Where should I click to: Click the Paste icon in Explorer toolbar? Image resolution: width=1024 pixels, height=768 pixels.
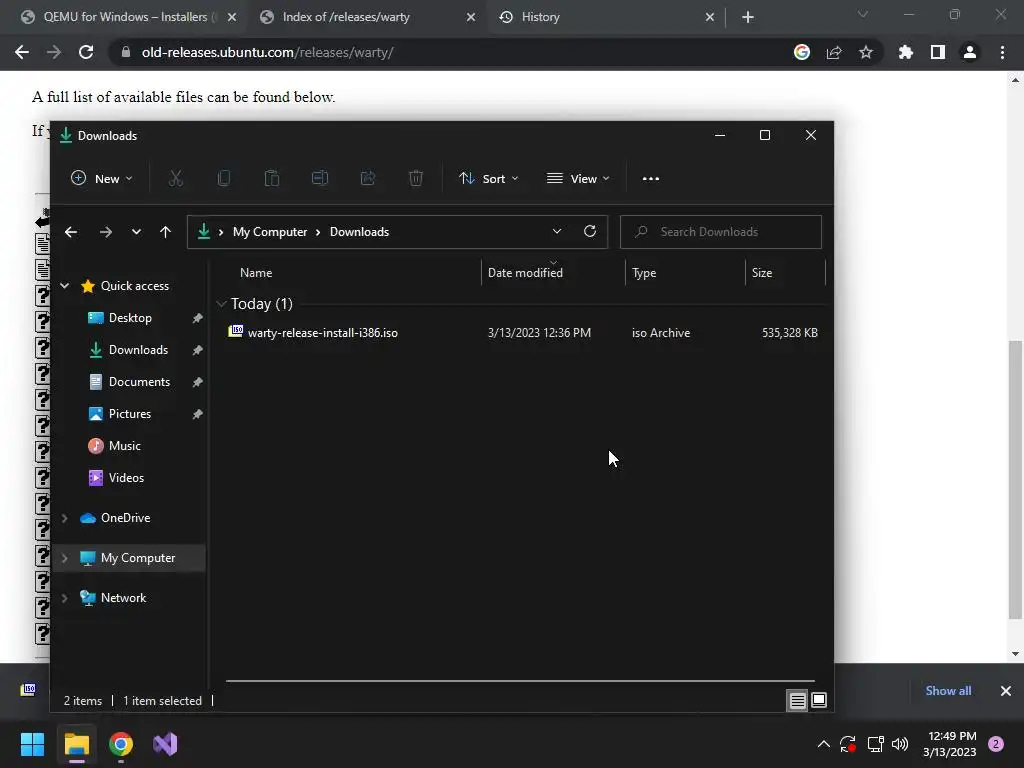[272, 178]
